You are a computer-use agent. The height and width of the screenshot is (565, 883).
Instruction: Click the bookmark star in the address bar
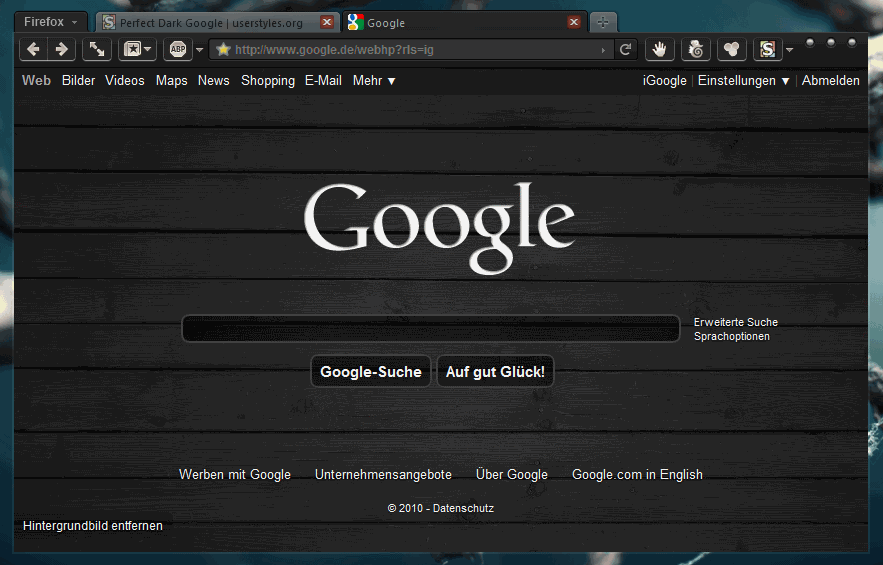coord(223,50)
